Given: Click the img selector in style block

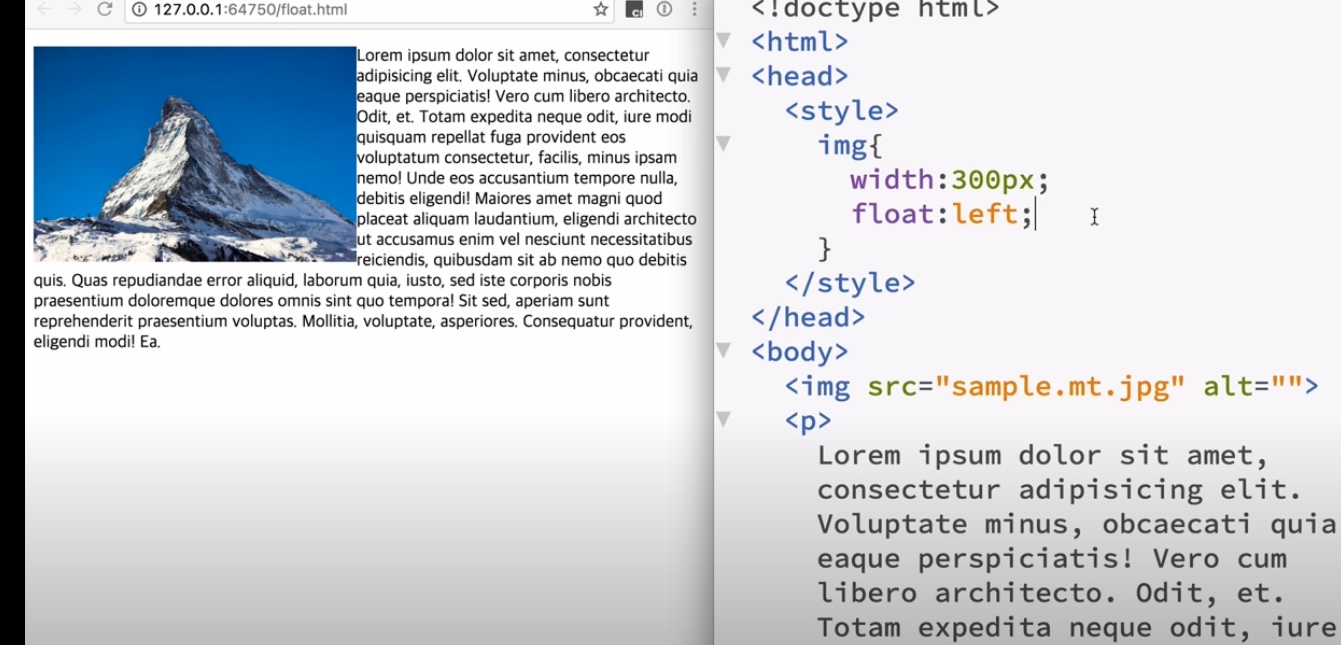Looking at the screenshot, I should [x=842, y=145].
